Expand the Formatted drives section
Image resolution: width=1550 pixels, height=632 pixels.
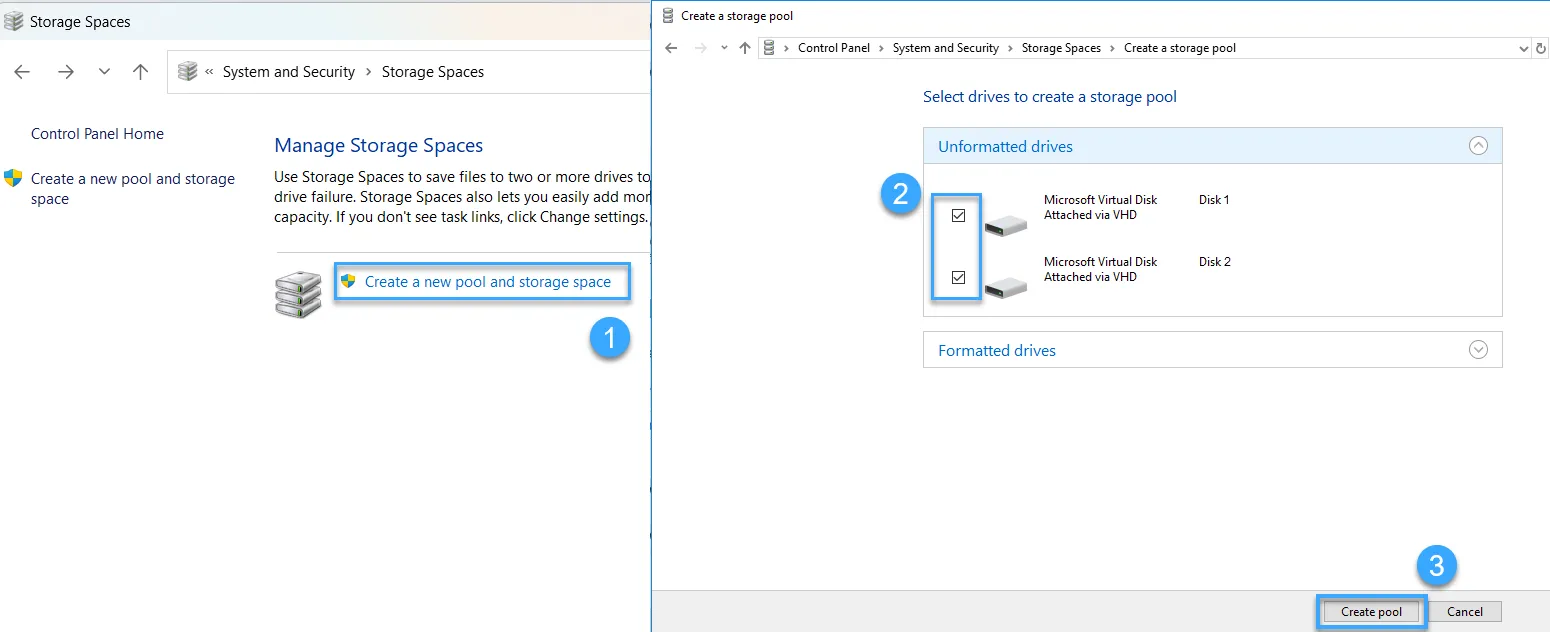click(x=1478, y=350)
